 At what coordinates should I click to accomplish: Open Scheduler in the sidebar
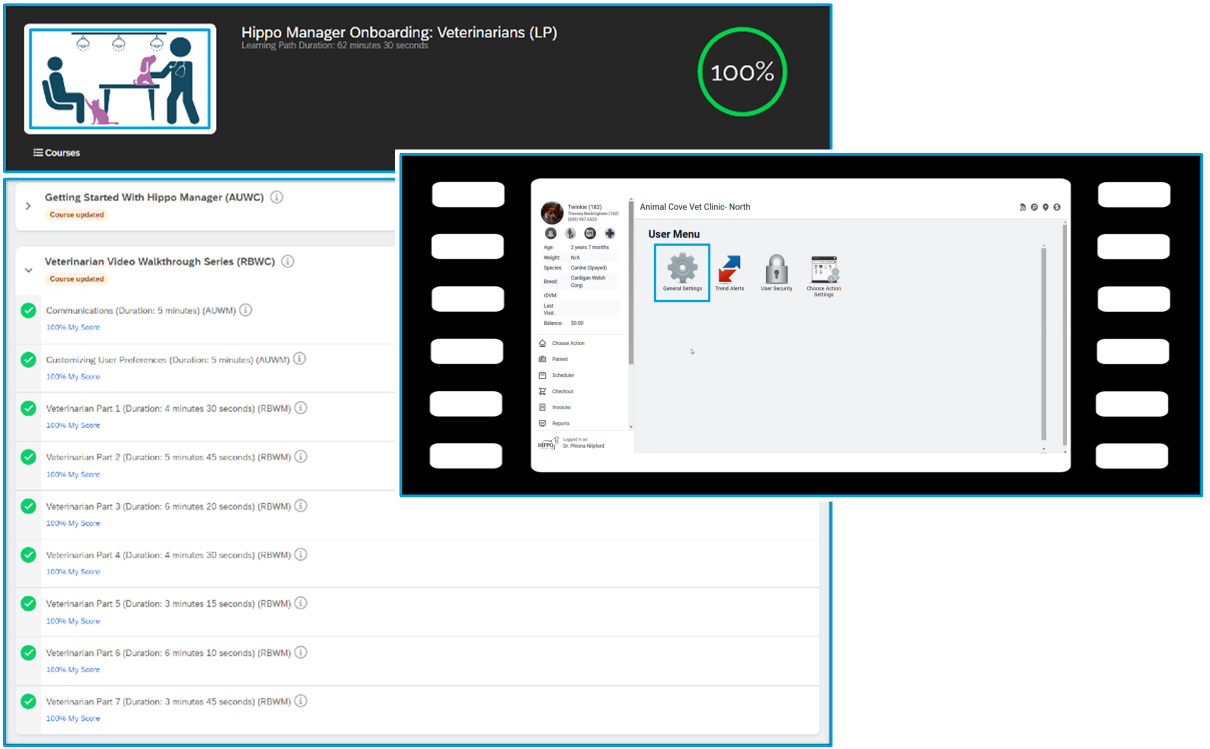point(556,375)
